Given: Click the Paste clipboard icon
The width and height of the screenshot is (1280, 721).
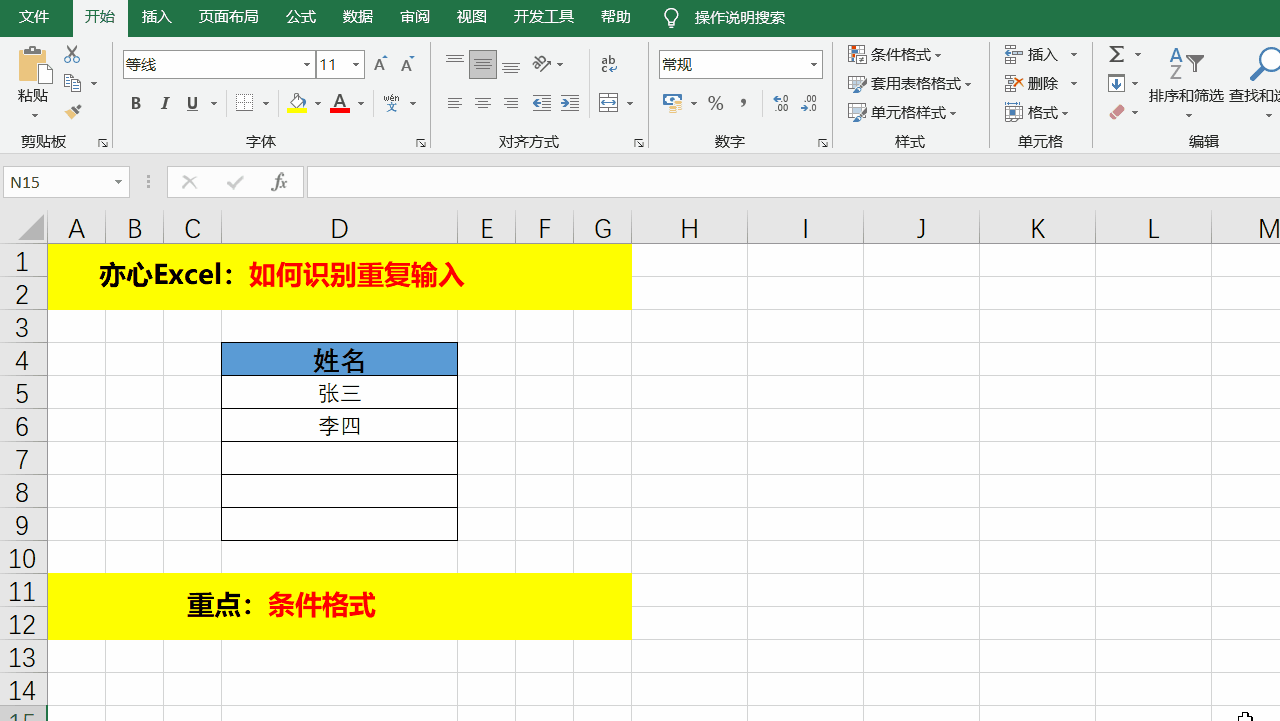Looking at the screenshot, I should click(33, 66).
